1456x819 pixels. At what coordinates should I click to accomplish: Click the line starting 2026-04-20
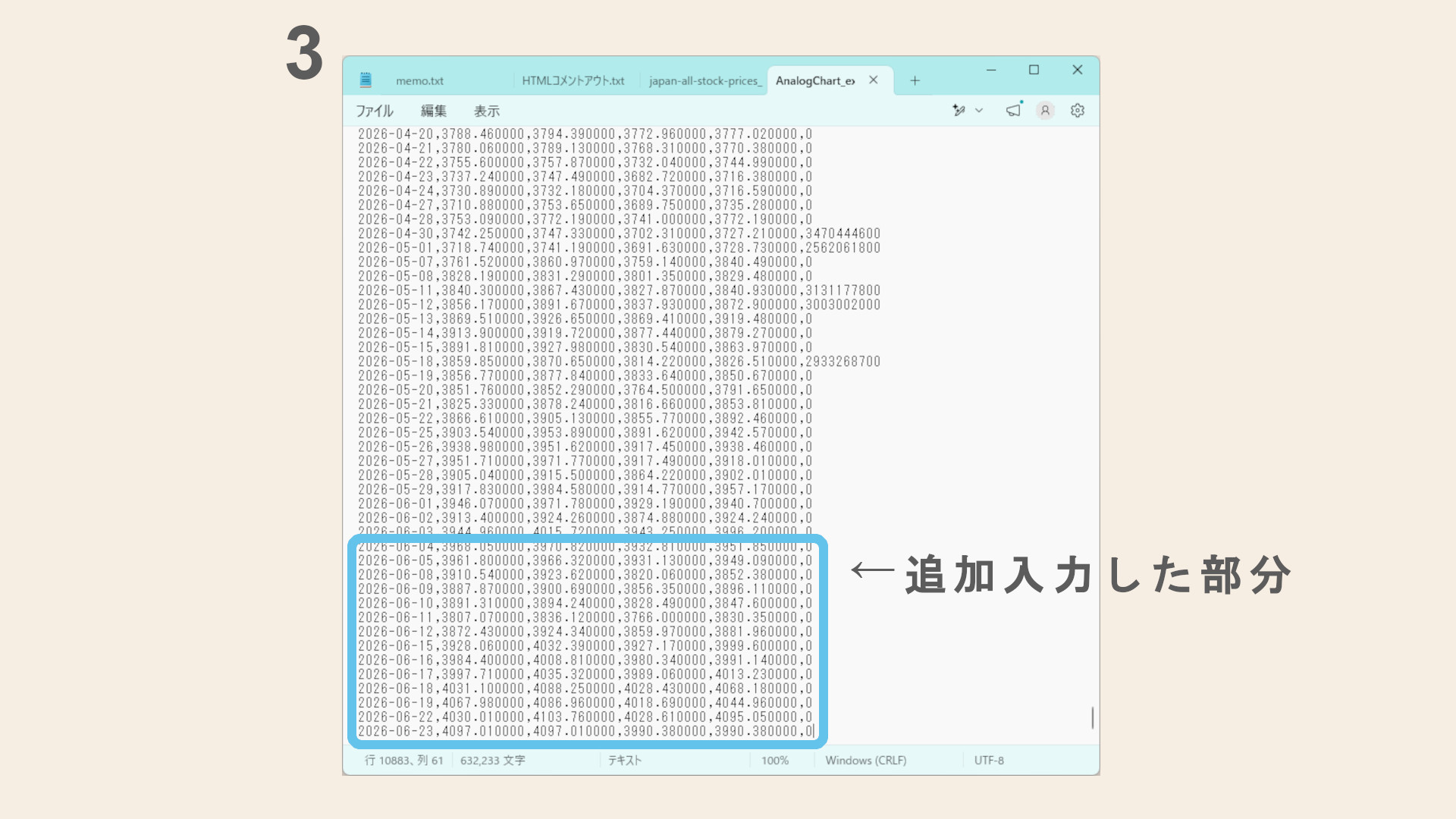point(585,134)
